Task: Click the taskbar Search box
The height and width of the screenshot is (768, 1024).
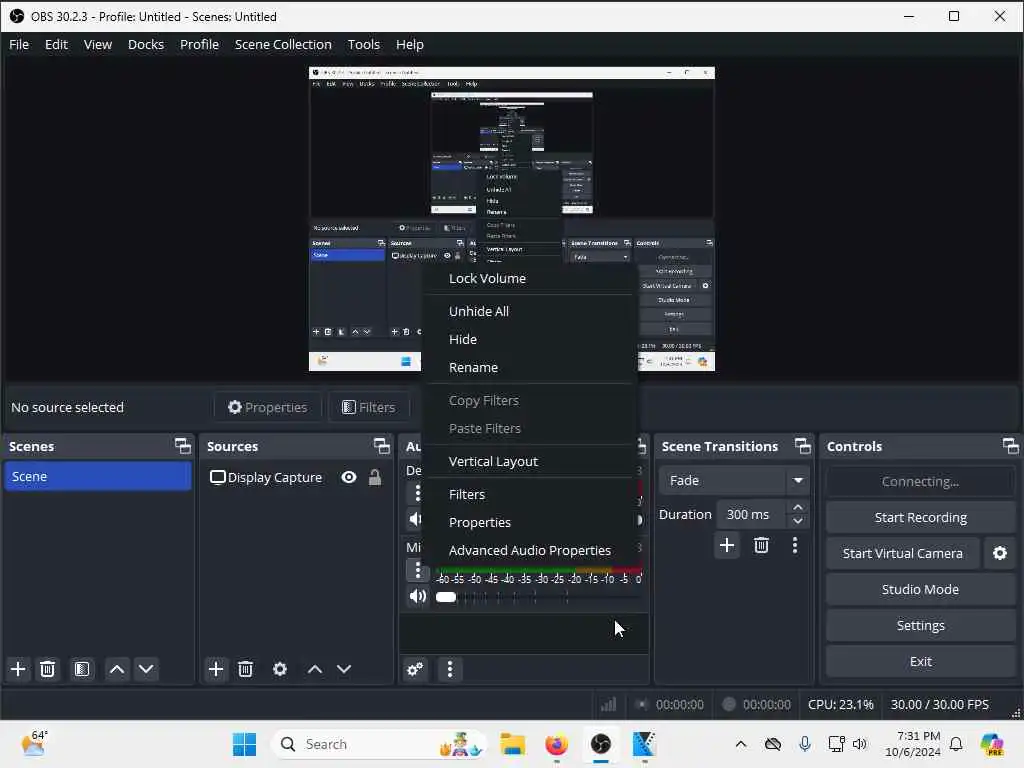Action: [x=379, y=744]
